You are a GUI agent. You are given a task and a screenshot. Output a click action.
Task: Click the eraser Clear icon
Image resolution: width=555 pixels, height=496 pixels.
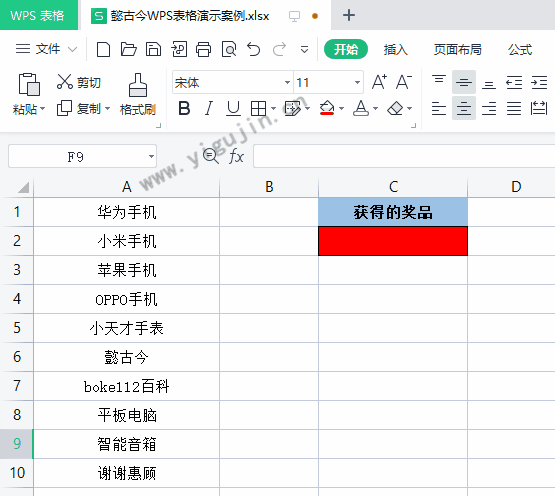click(395, 108)
